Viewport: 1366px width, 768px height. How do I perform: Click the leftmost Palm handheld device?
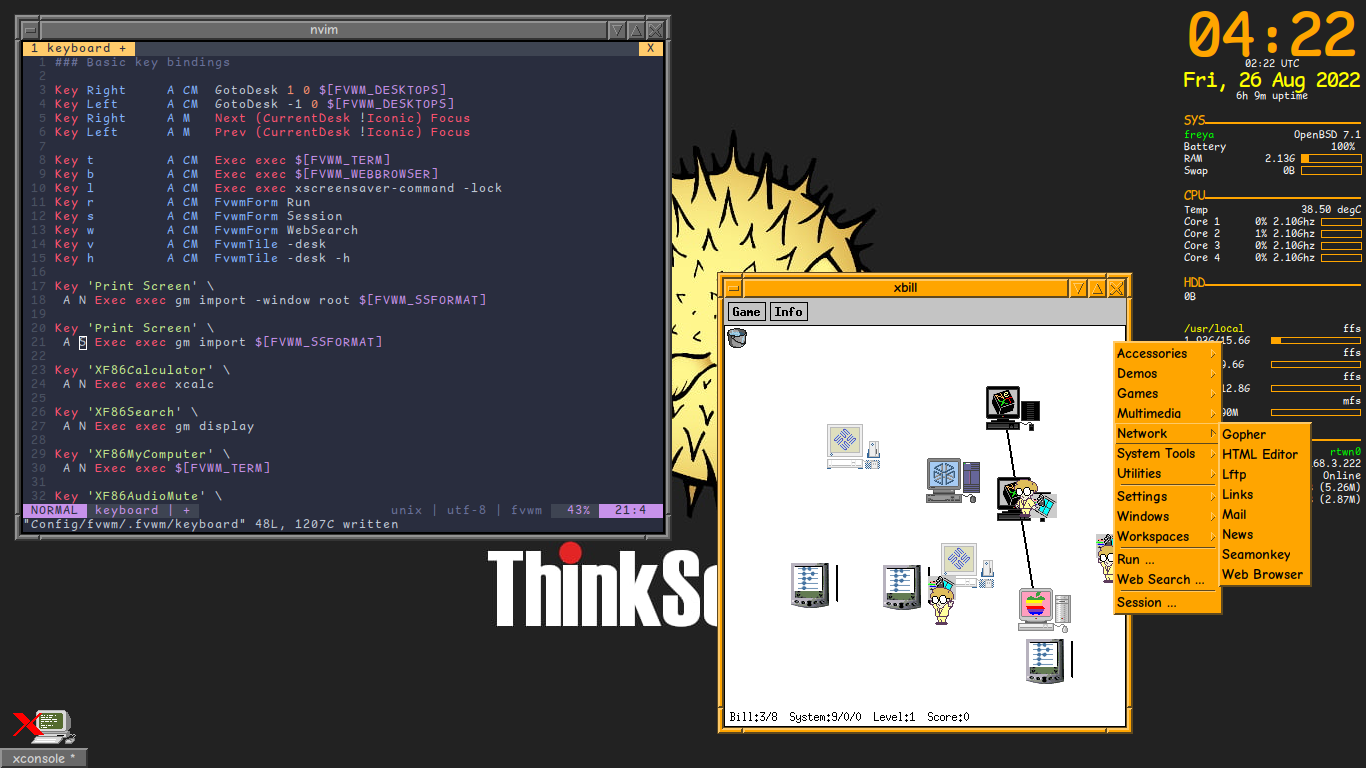[809, 585]
